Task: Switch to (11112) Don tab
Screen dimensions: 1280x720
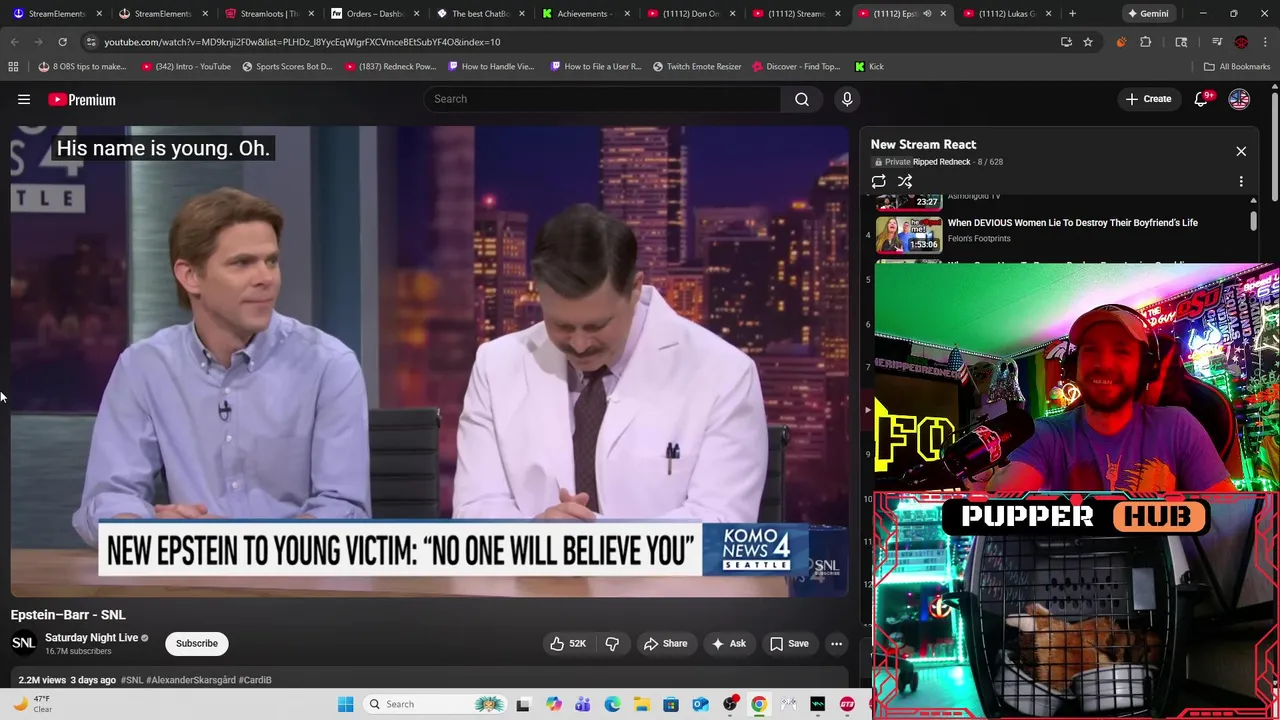Action: tap(692, 14)
